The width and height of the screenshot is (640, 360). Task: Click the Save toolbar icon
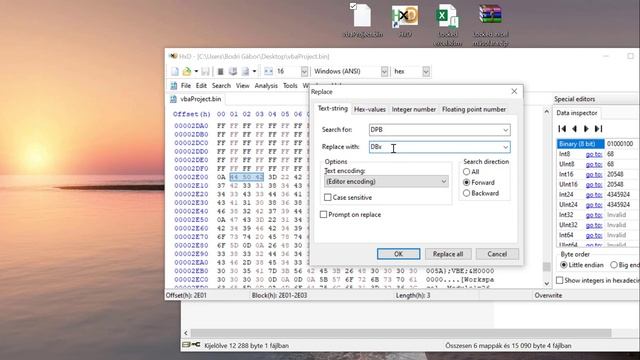click(205, 71)
